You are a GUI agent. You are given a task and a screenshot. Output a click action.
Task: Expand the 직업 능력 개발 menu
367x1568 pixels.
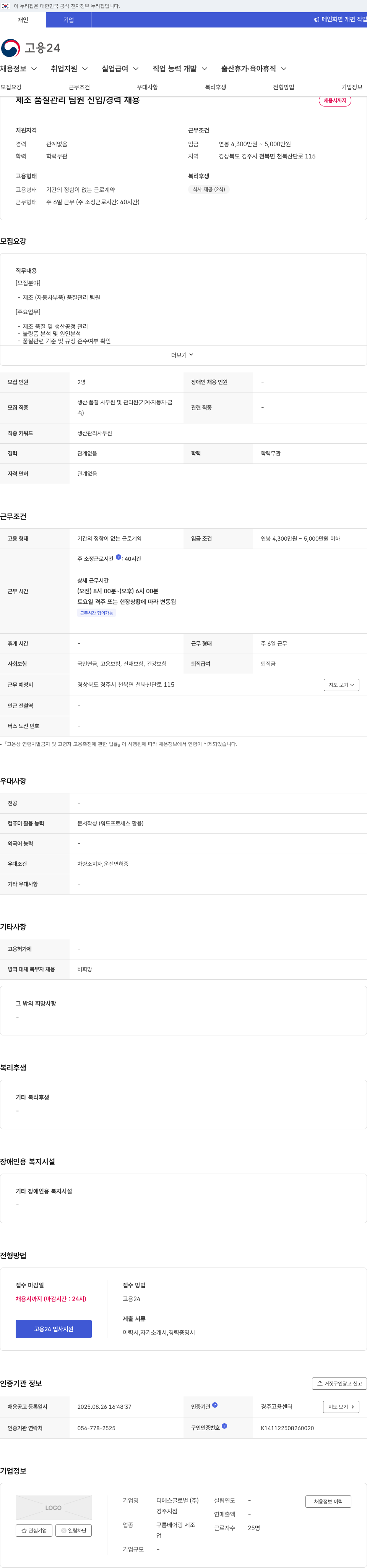tap(180, 69)
